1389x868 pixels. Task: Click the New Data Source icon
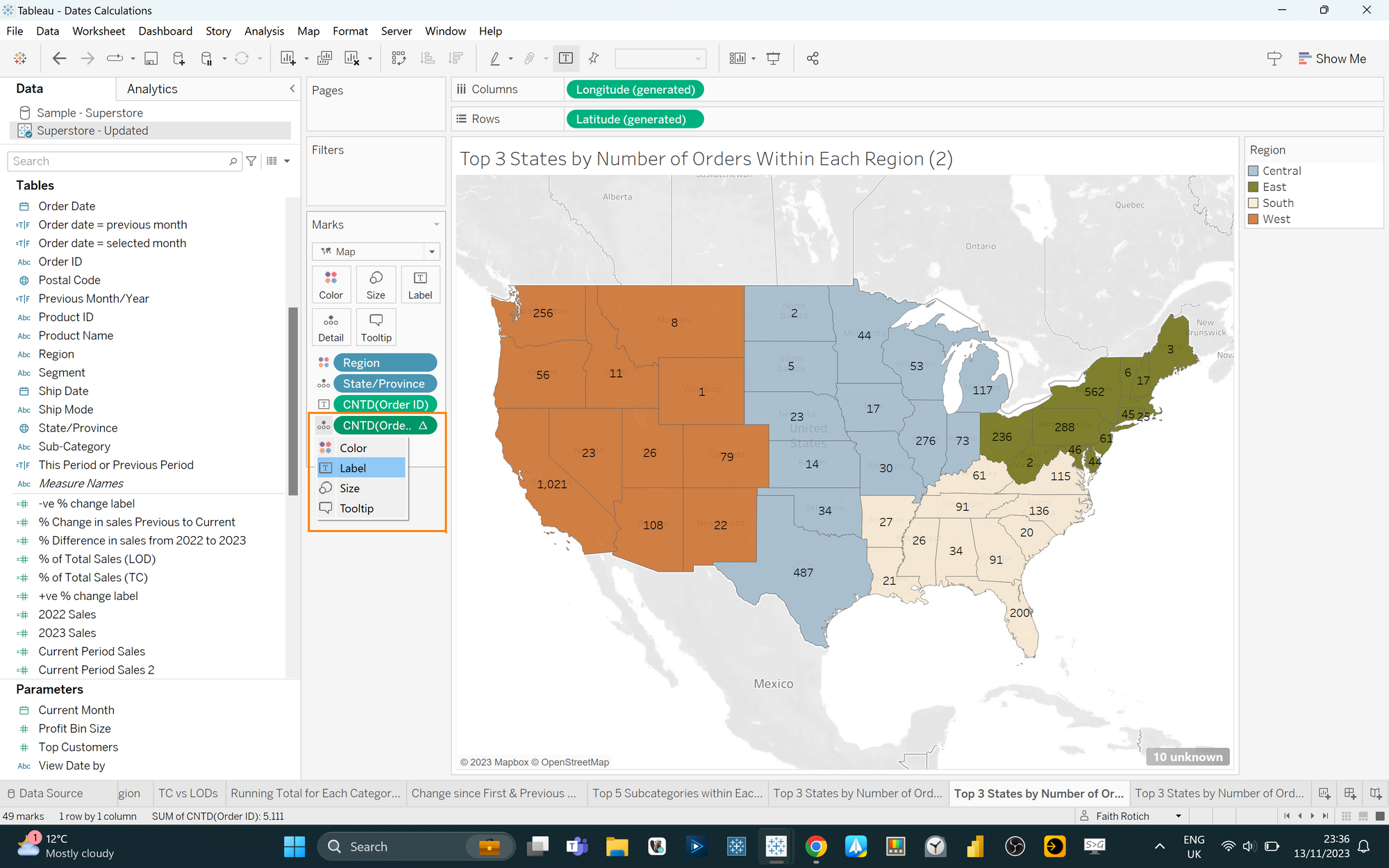pyautogui.click(x=178, y=58)
